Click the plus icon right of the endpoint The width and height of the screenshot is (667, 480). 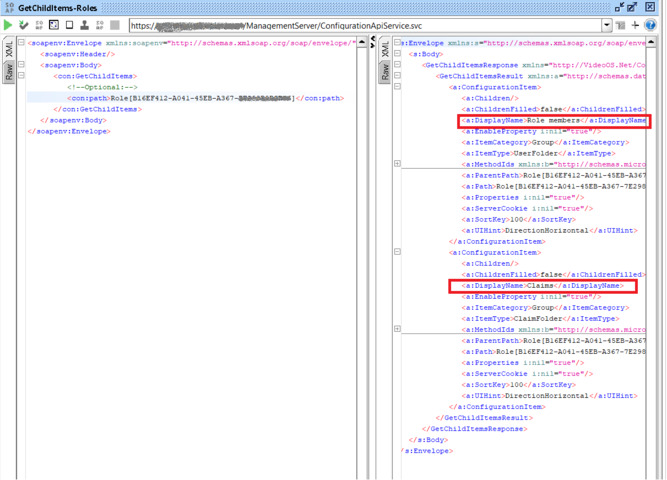click(635, 25)
